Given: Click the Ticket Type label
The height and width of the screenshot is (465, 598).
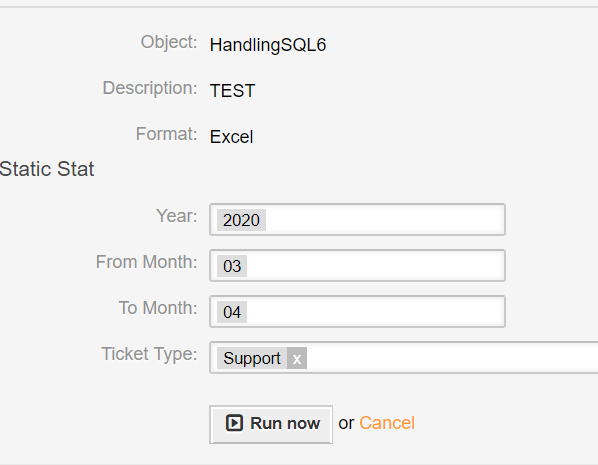Looking at the screenshot, I should coord(149,354).
